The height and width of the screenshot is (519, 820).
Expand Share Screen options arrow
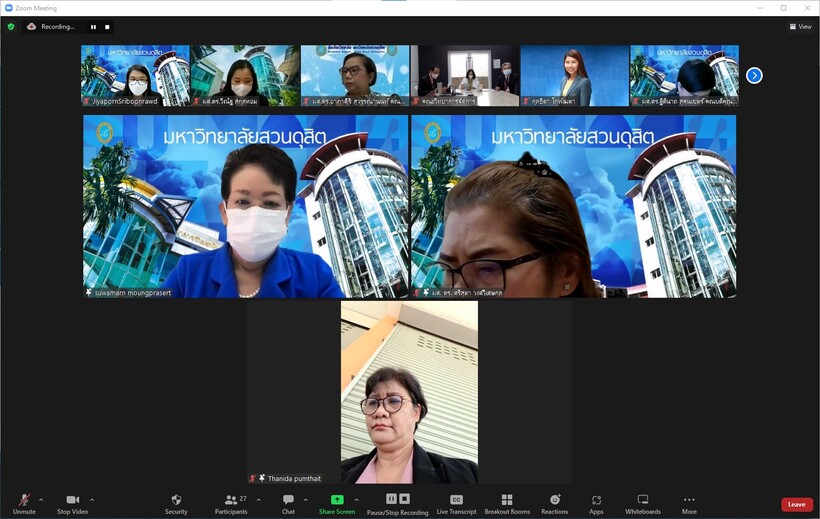pyautogui.click(x=356, y=499)
